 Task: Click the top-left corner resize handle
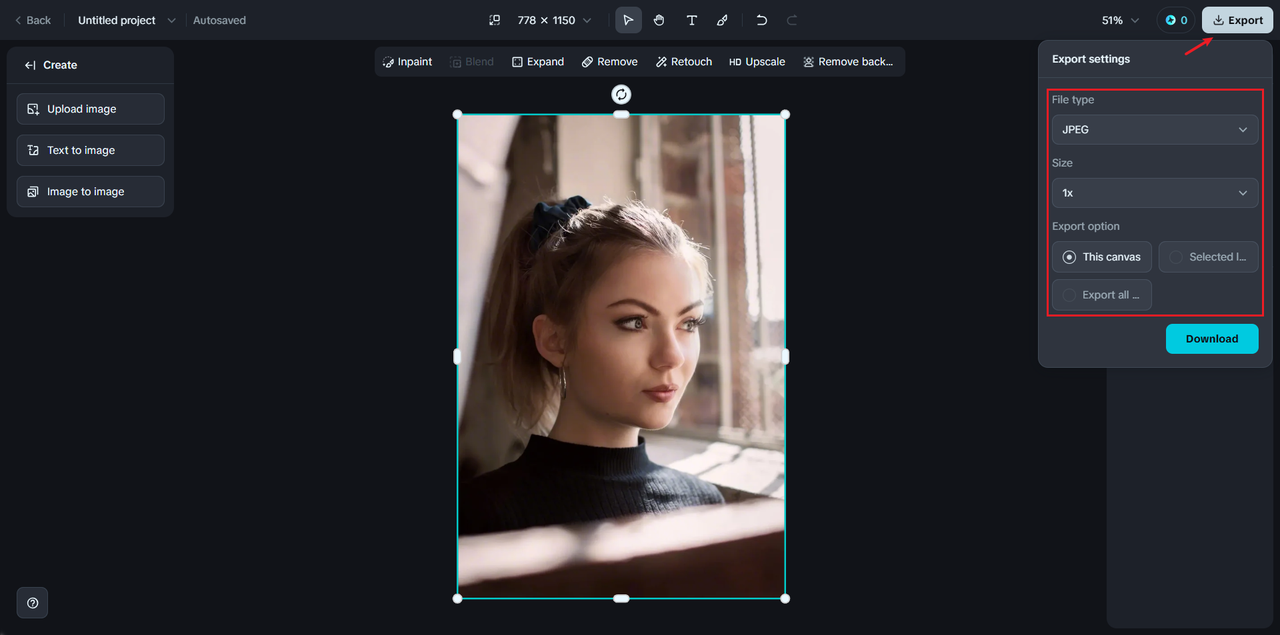[458, 114]
